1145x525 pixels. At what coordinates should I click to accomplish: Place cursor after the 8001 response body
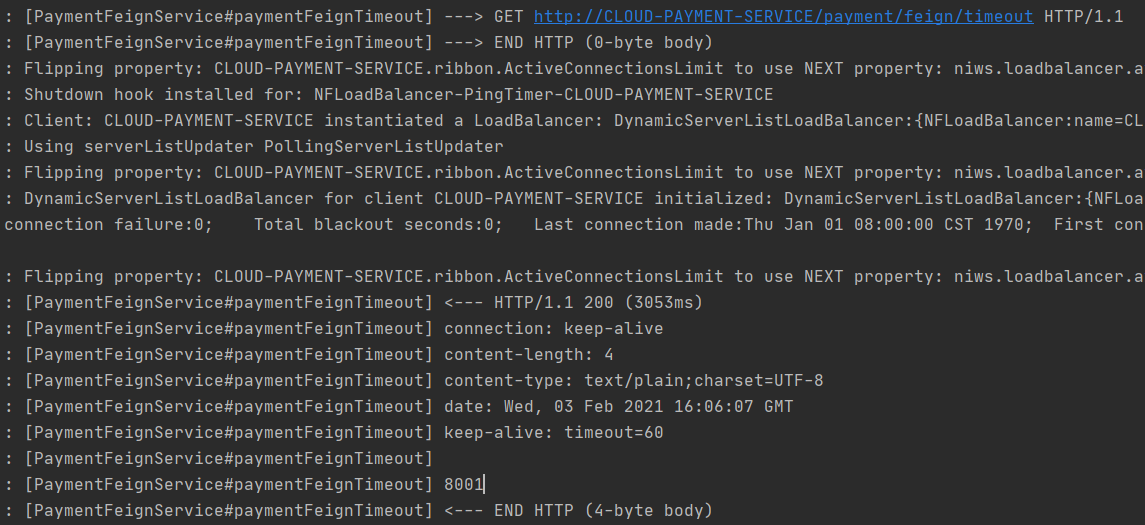[x=484, y=485]
